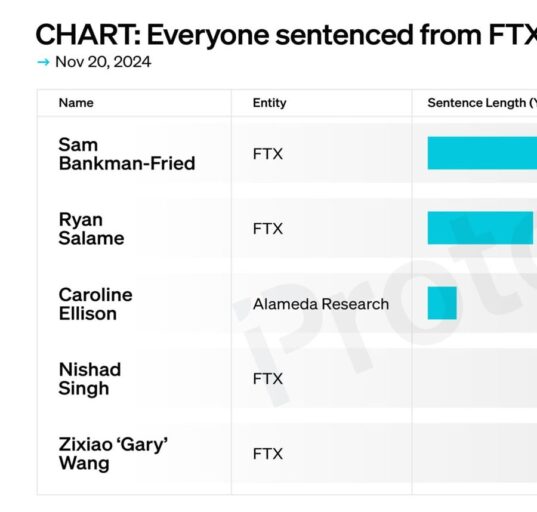Select Zixiao 'Gary' Wang name cell

[x=113, y=454]
